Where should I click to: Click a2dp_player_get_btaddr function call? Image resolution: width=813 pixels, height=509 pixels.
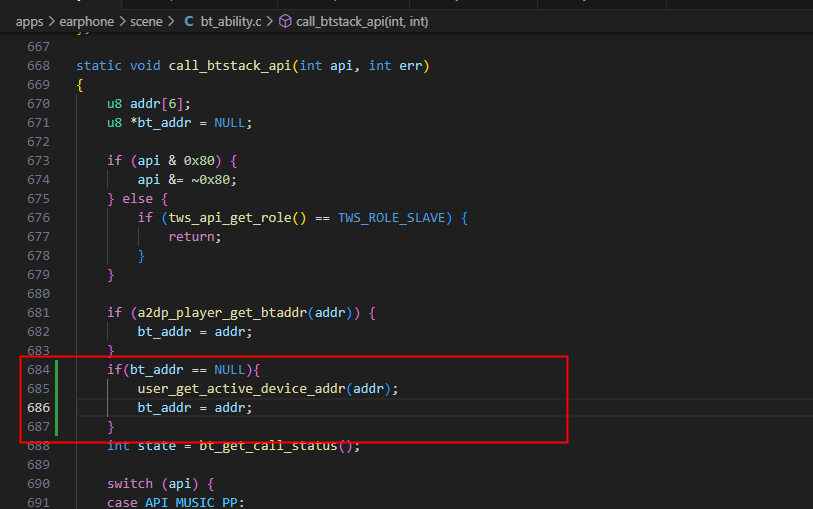(x=222, y=313)
